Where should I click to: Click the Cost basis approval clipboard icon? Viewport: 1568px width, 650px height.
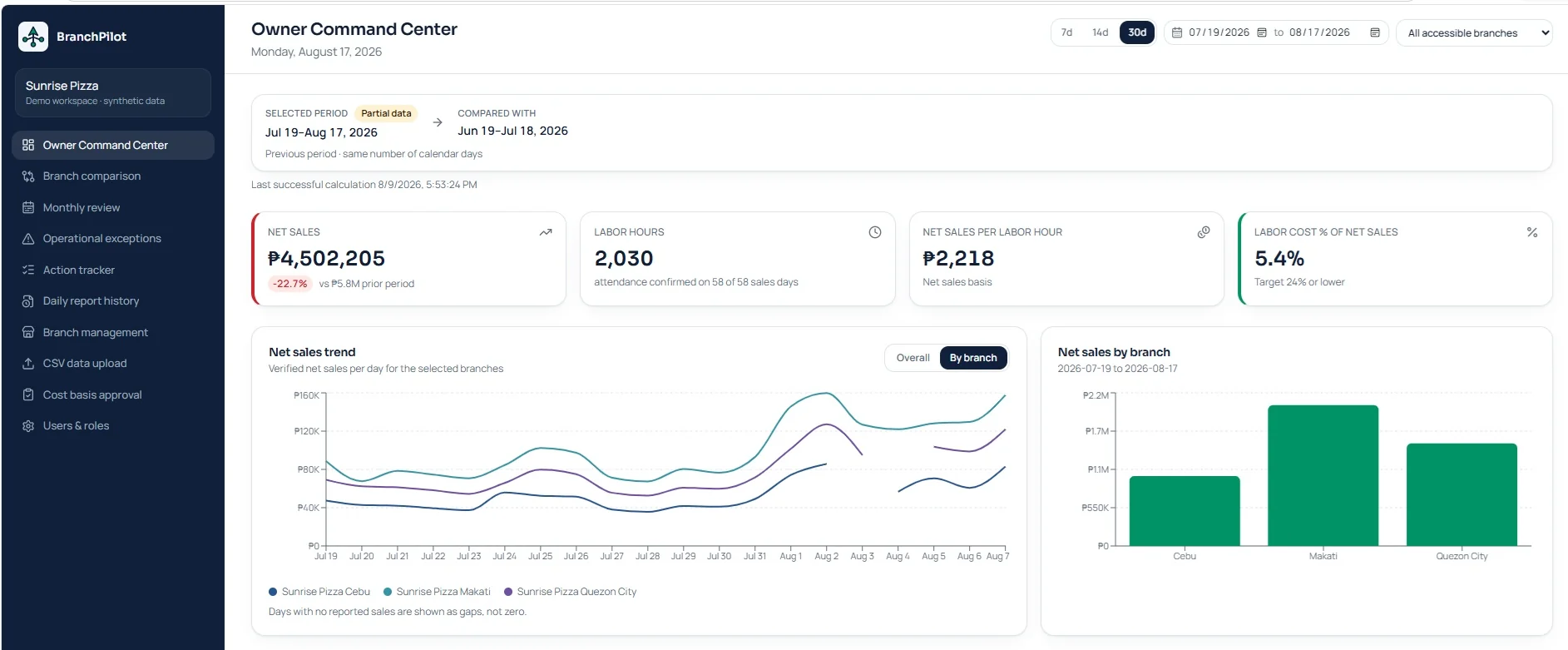tap(28, 394)
